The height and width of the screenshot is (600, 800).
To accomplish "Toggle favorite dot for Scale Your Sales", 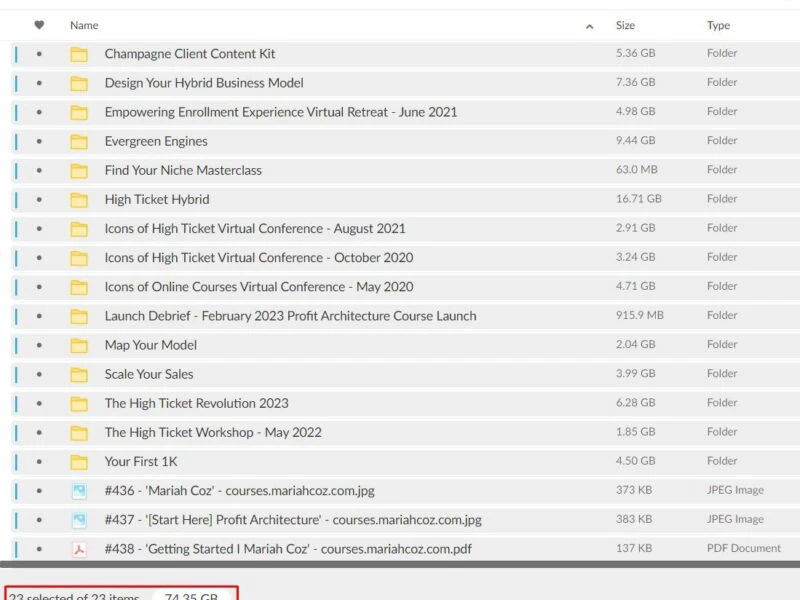I will point(39,374).
